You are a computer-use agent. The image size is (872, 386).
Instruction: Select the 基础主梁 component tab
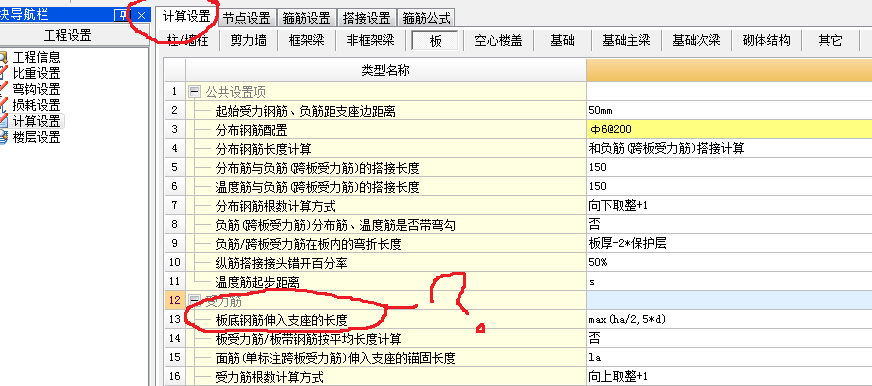click(x=626, y=40)
